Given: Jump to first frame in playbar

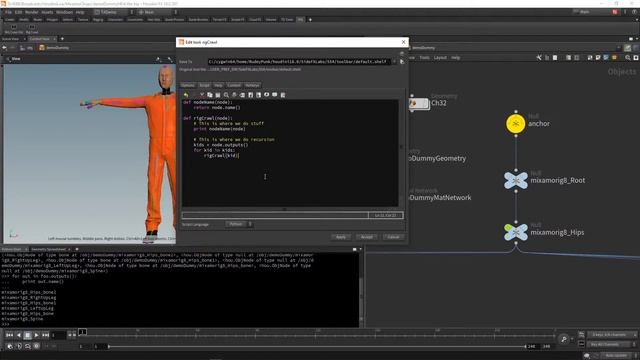Looking at the screenshot, I should click(x=9, y=335).
